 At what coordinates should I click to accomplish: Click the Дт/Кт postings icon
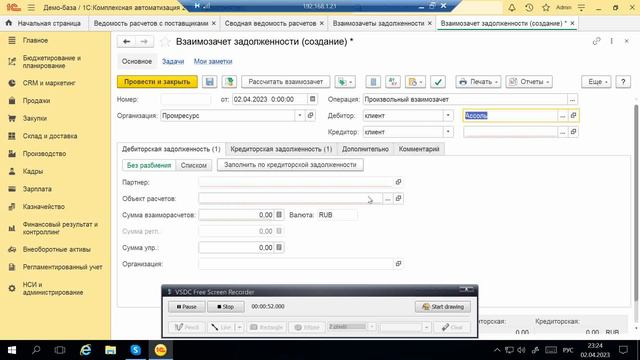pyautogui.click(x=393, y=82)
